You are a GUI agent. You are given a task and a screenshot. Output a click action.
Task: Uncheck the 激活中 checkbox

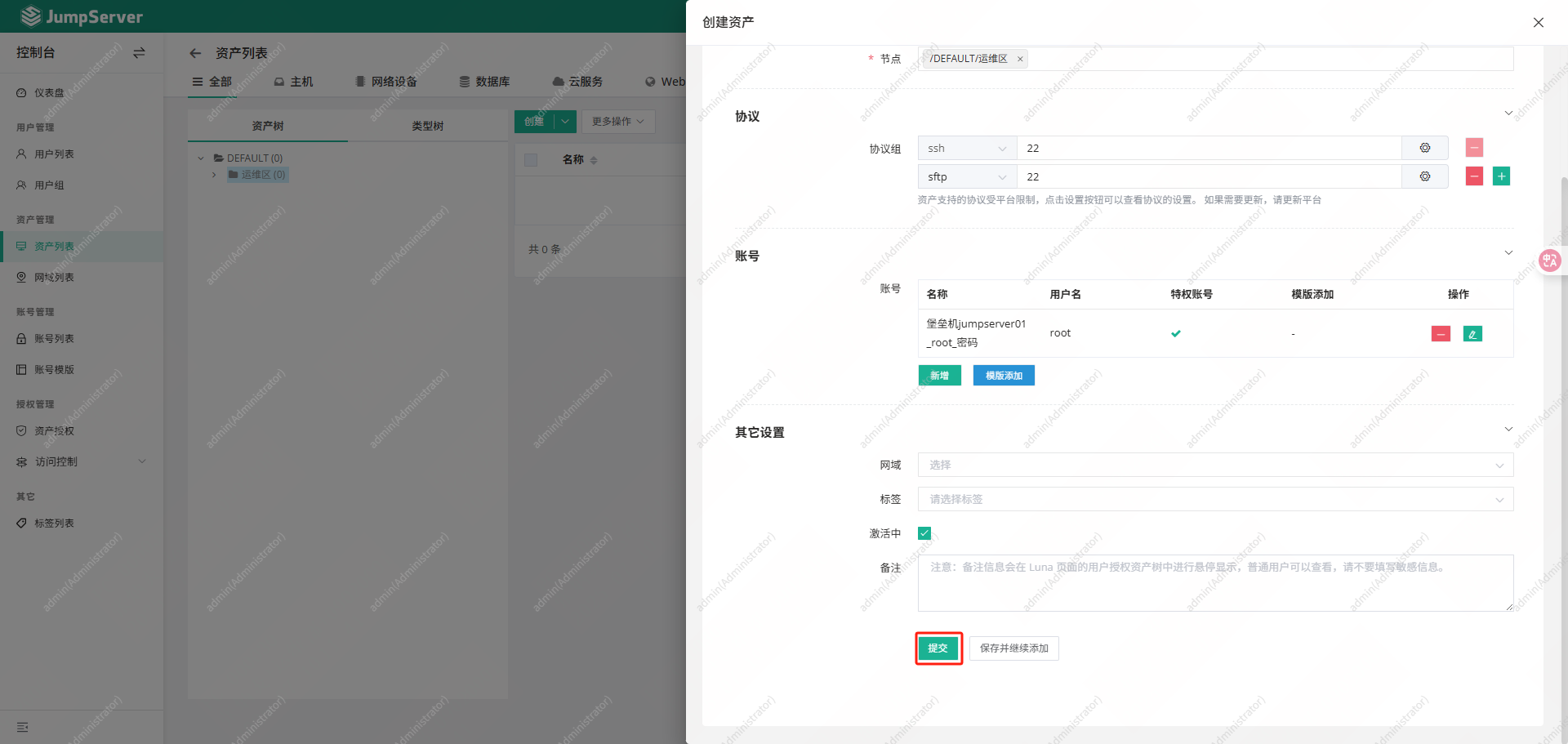click(x=924, y=533)
